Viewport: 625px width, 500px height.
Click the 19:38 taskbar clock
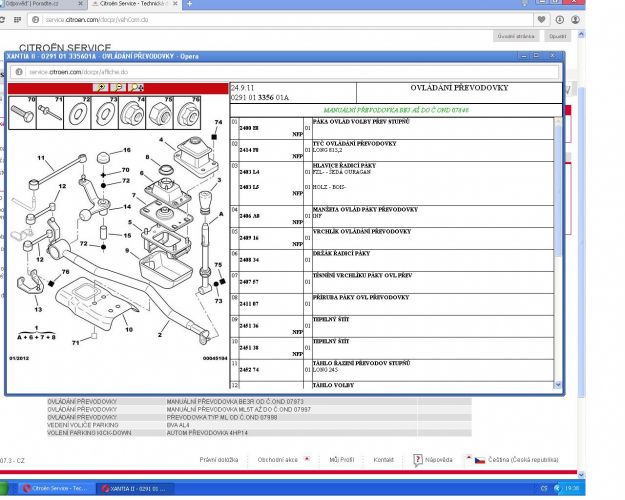572,488
